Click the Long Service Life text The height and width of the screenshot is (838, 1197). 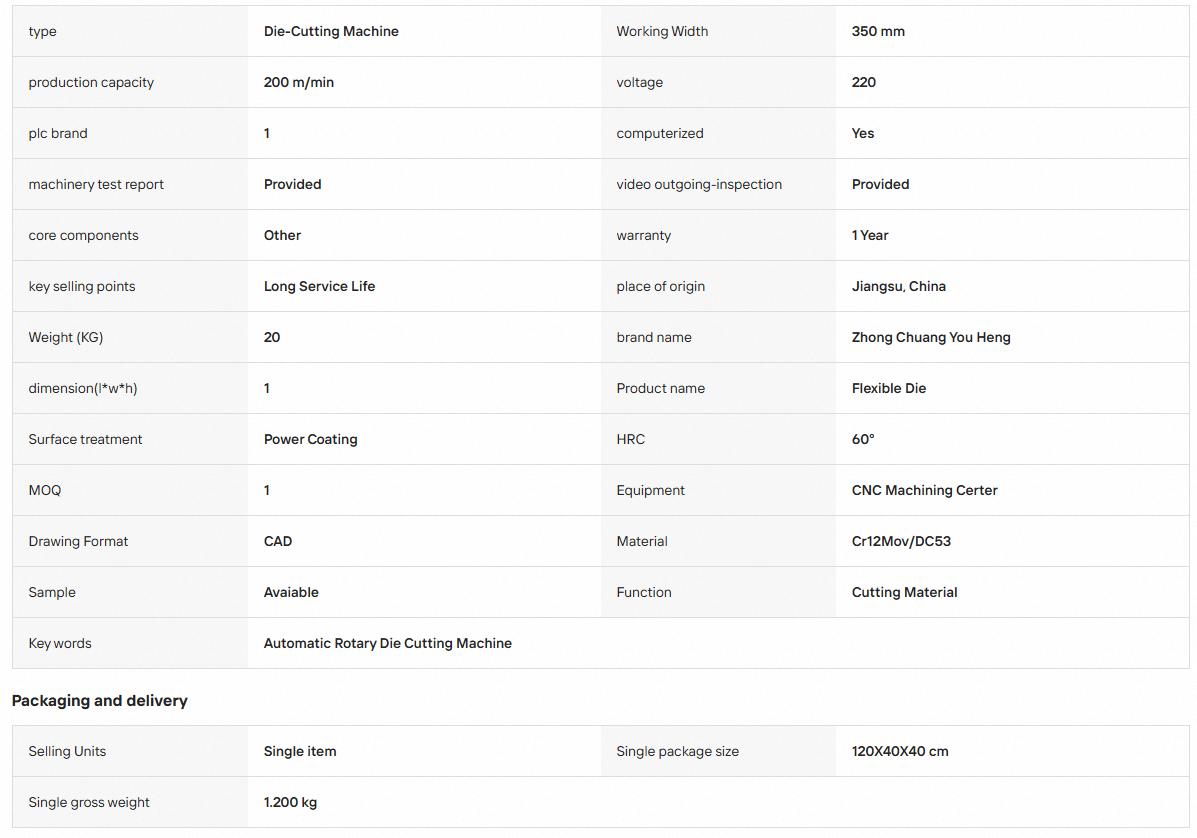[319, 286]
